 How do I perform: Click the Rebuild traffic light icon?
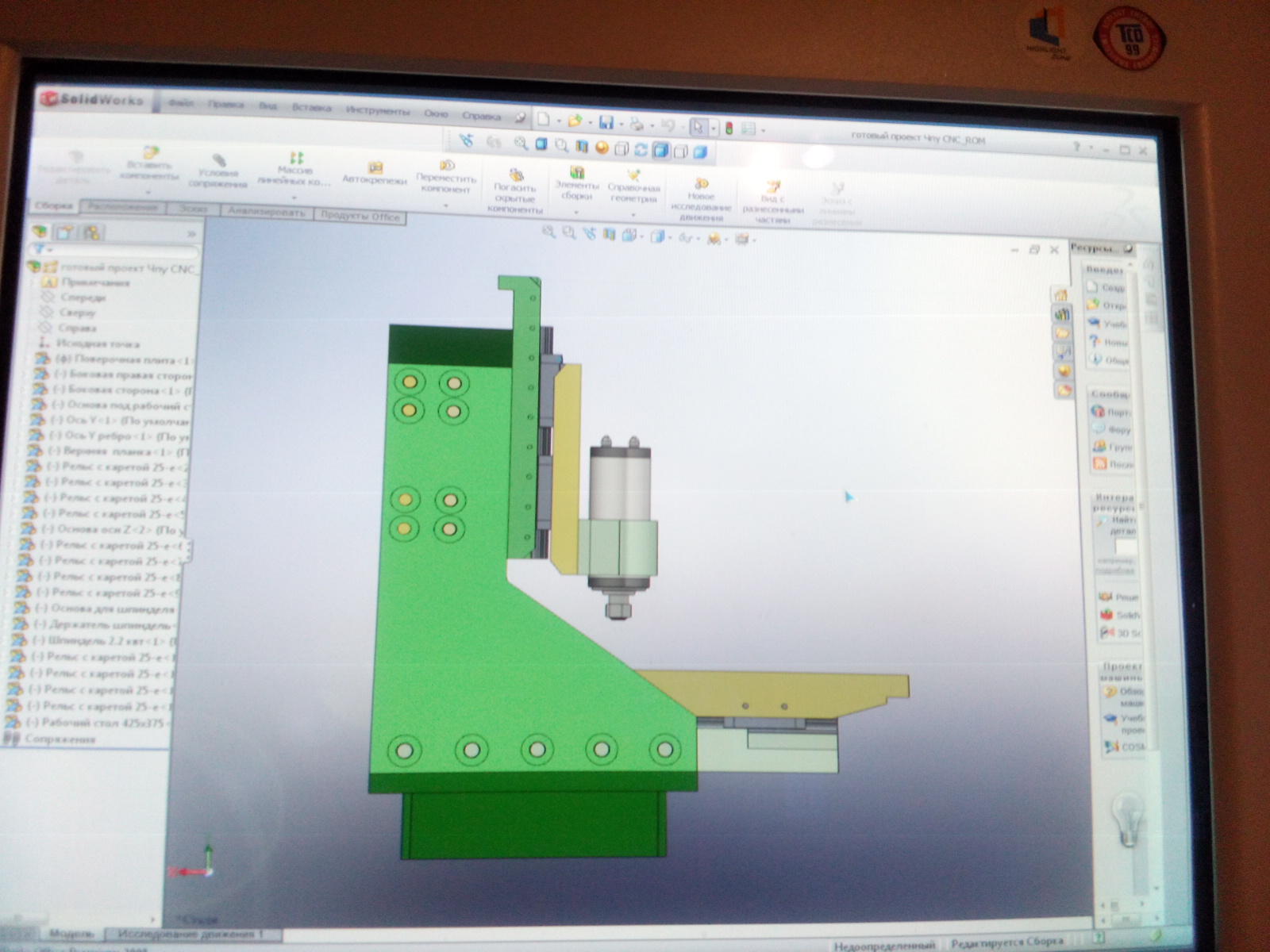coord(729,128)
